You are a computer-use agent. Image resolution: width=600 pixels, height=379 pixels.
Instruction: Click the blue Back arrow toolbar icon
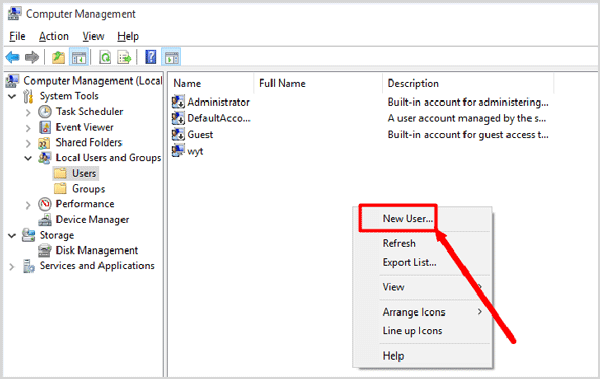click(x=13, y=57)
